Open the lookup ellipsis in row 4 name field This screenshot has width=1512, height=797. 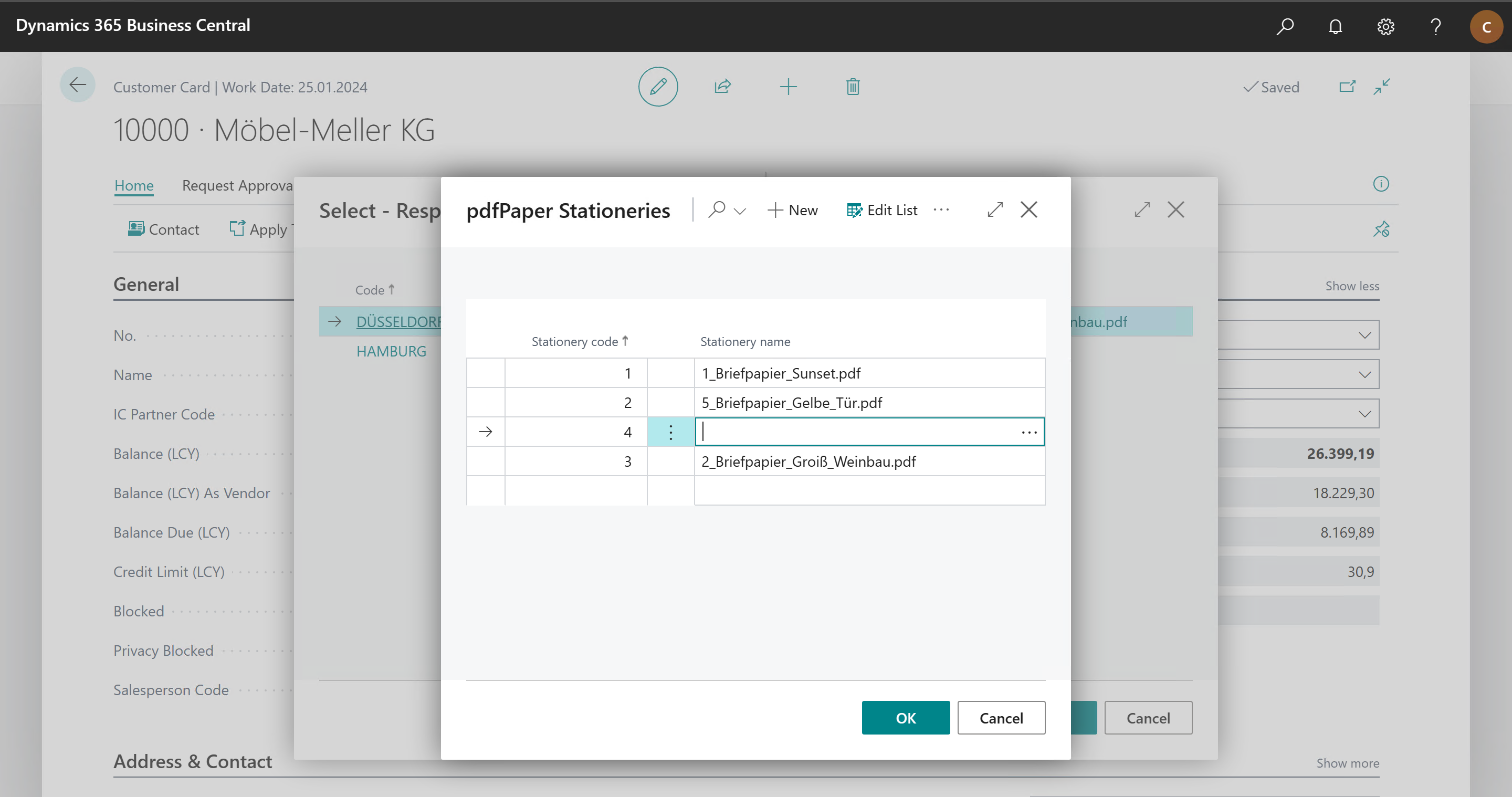click(1029, 432)
